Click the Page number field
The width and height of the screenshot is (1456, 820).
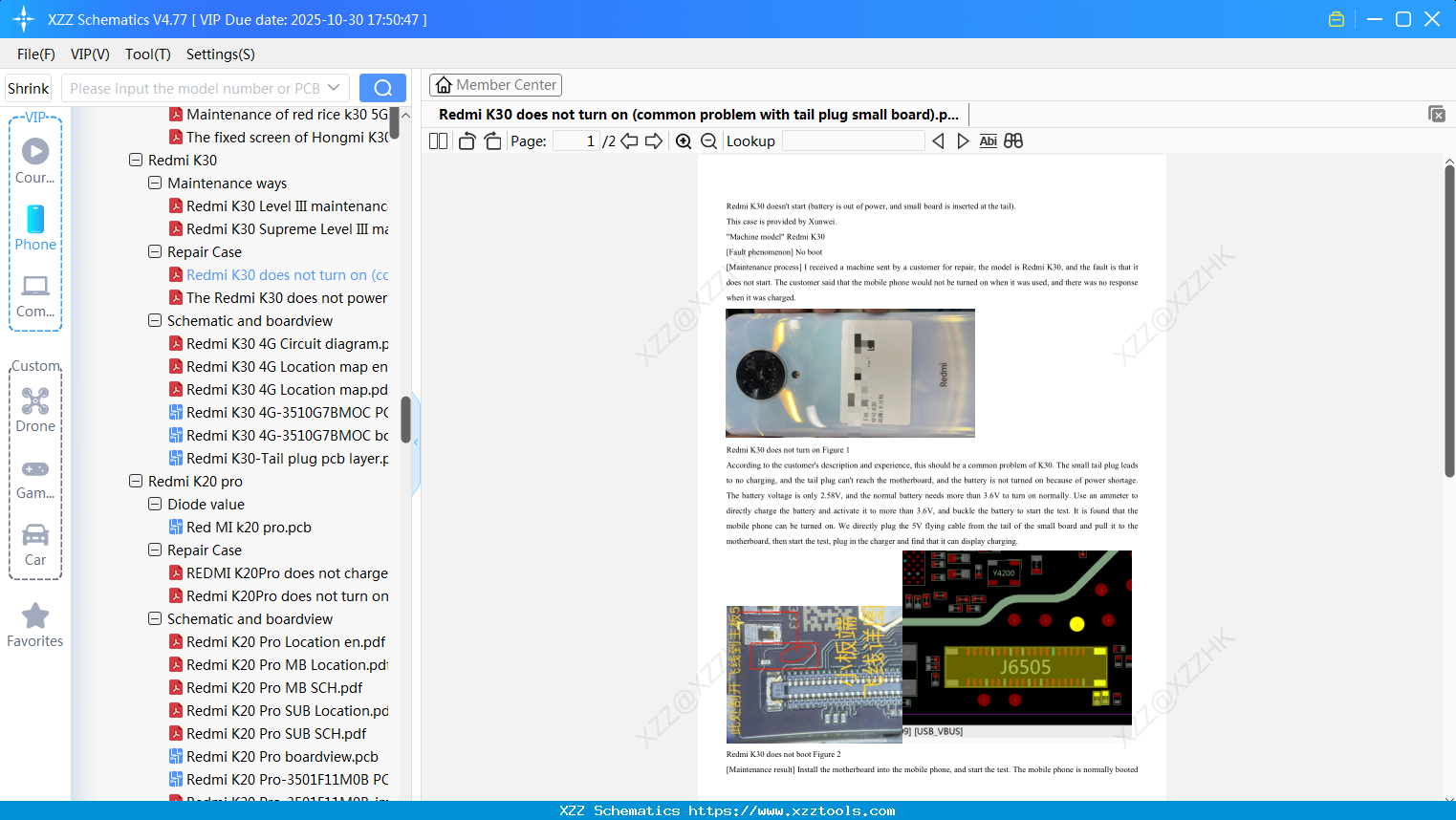[x=576, y=141]
